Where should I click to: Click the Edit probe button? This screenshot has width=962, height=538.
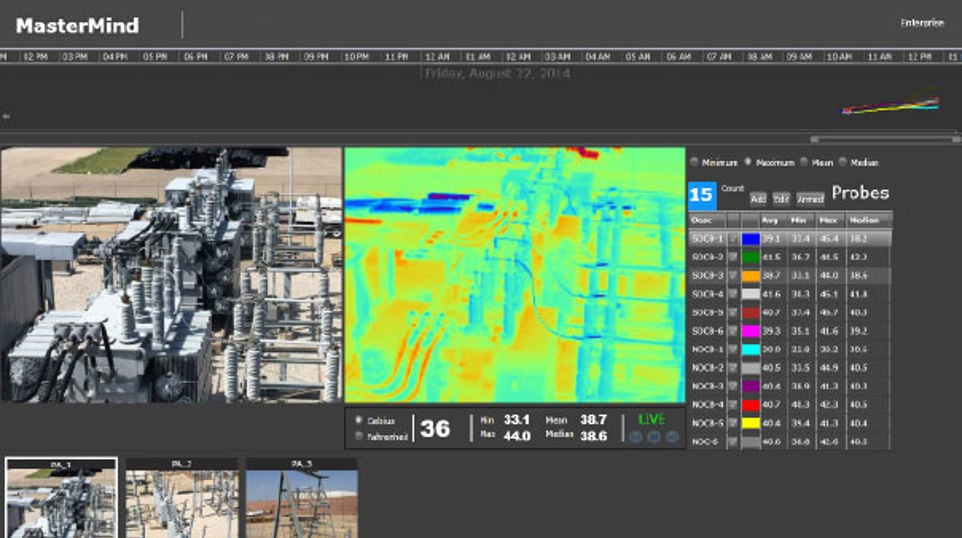click(781, 199)
